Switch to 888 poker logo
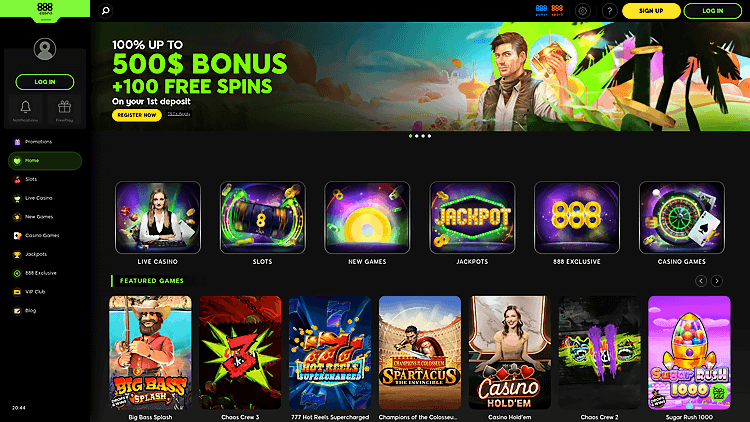The width and height of the screenshot is (750, 422). point(541,11)
